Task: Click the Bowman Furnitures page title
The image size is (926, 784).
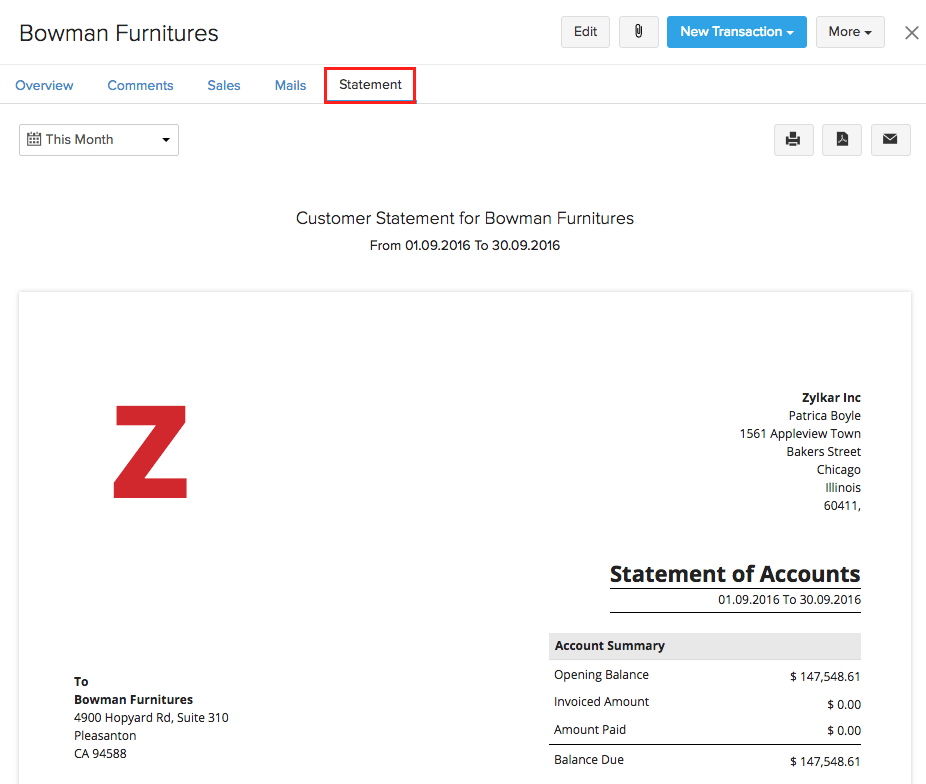Action: pos(119,33)
